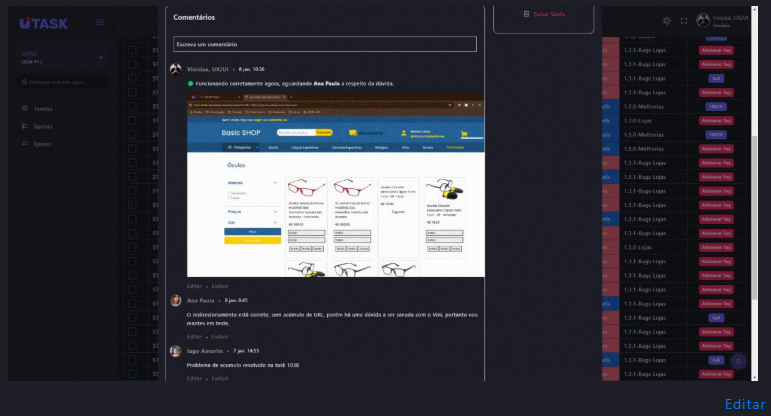Click Iago Amorim's comment avatar
The image size is (771, 416).
pos(176,351)
